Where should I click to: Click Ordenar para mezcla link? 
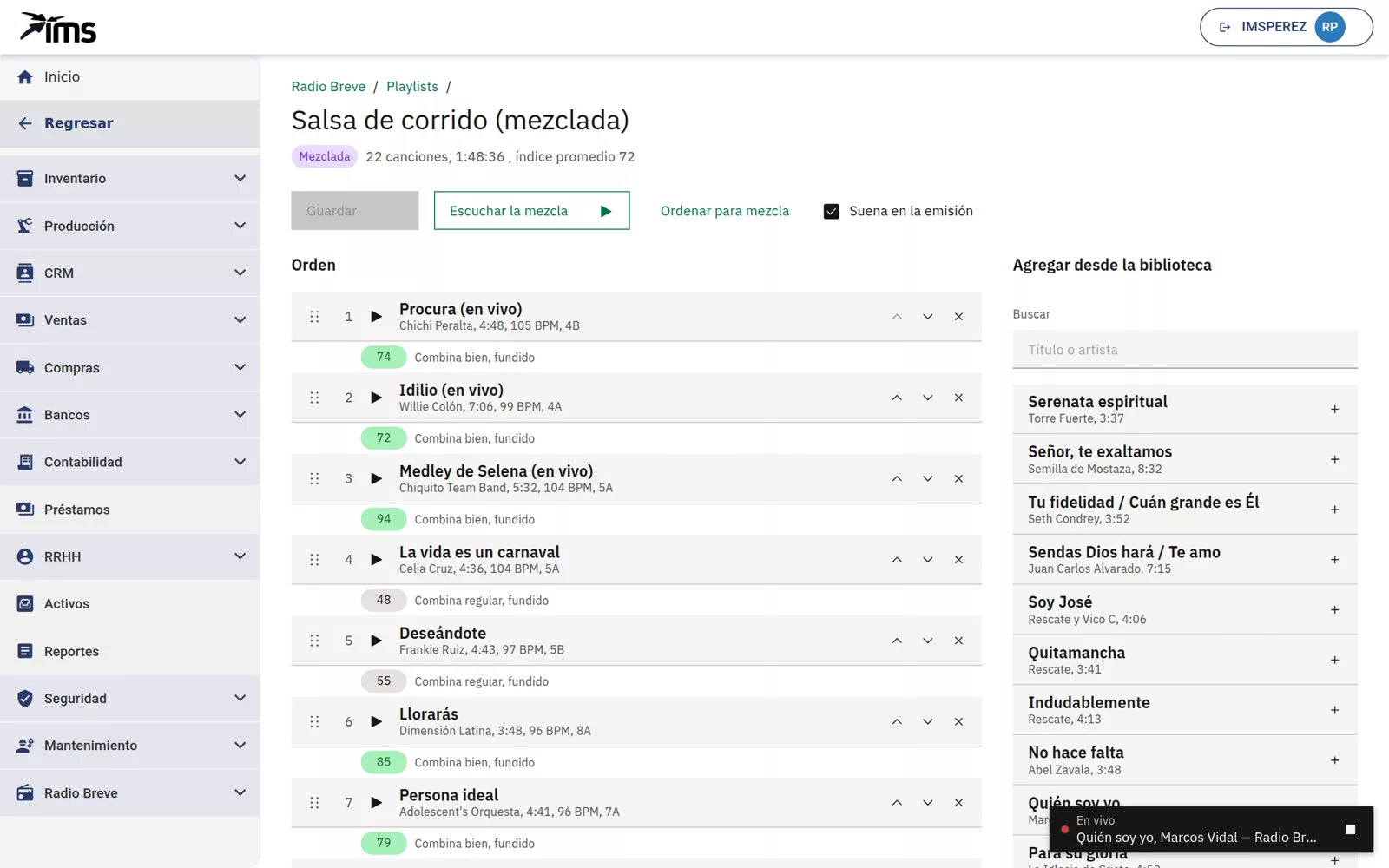[725, 211]
